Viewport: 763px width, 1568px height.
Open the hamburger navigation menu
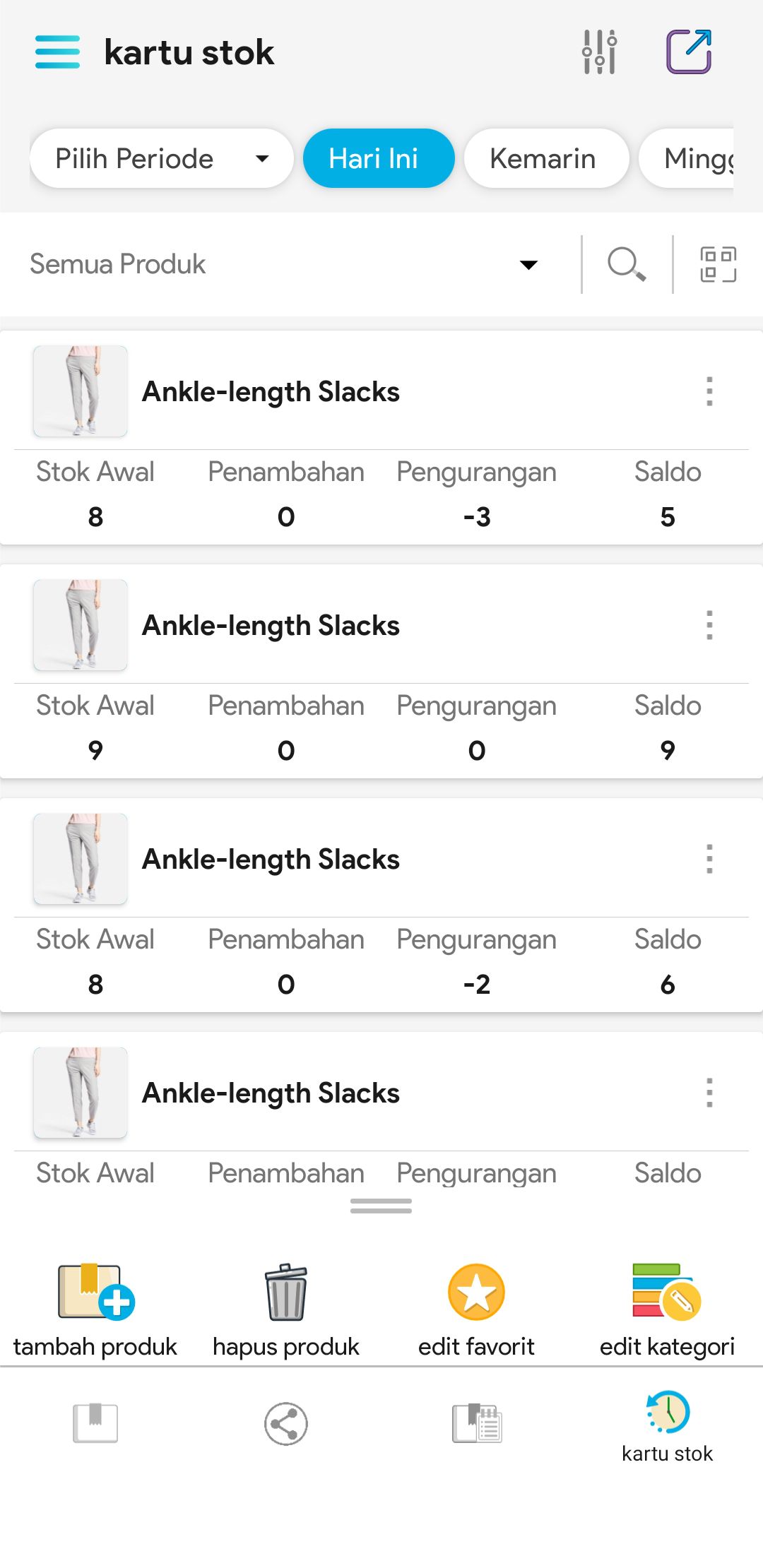click(57, 52)
